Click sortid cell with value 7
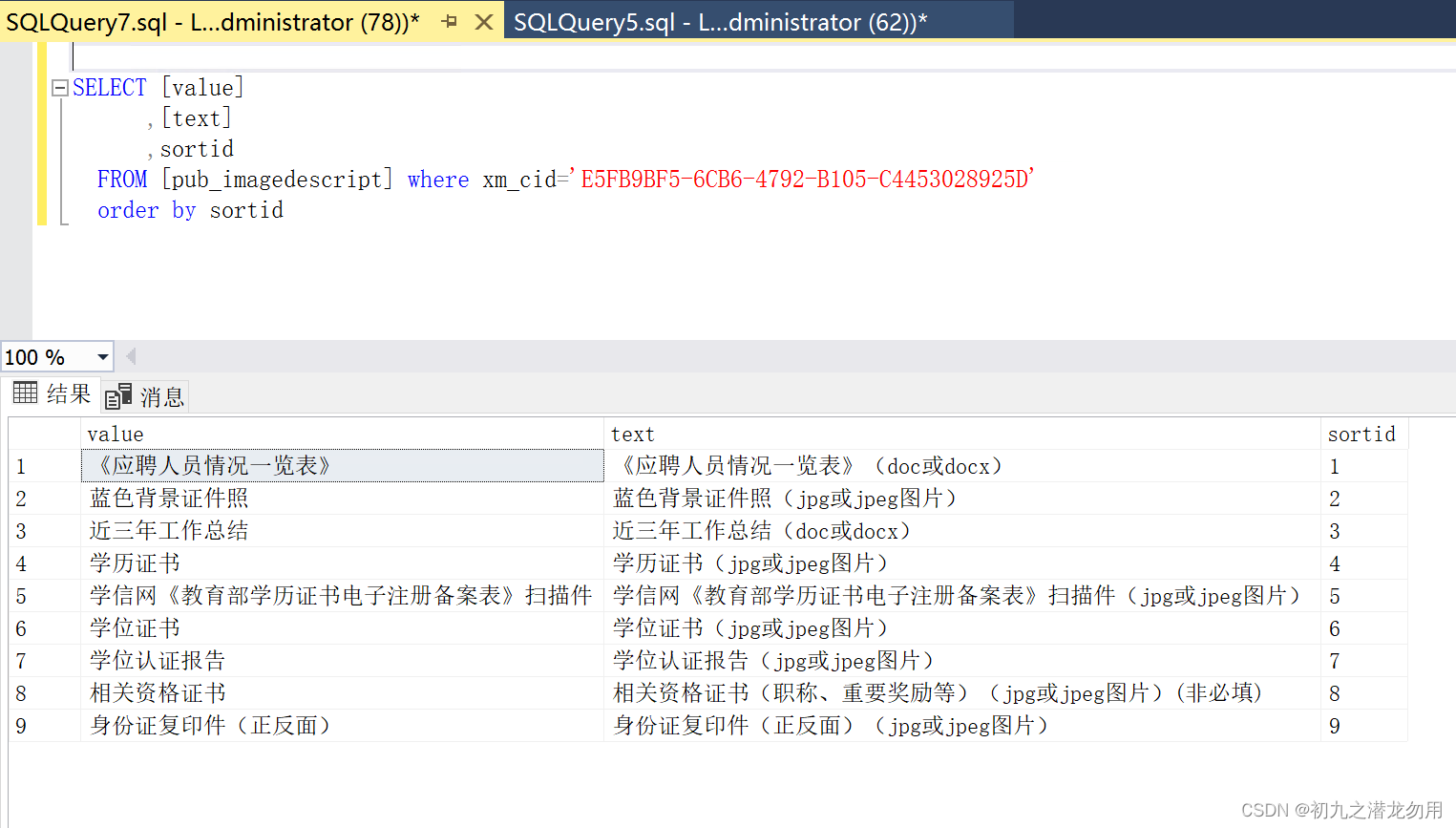 coord(1364,661)
